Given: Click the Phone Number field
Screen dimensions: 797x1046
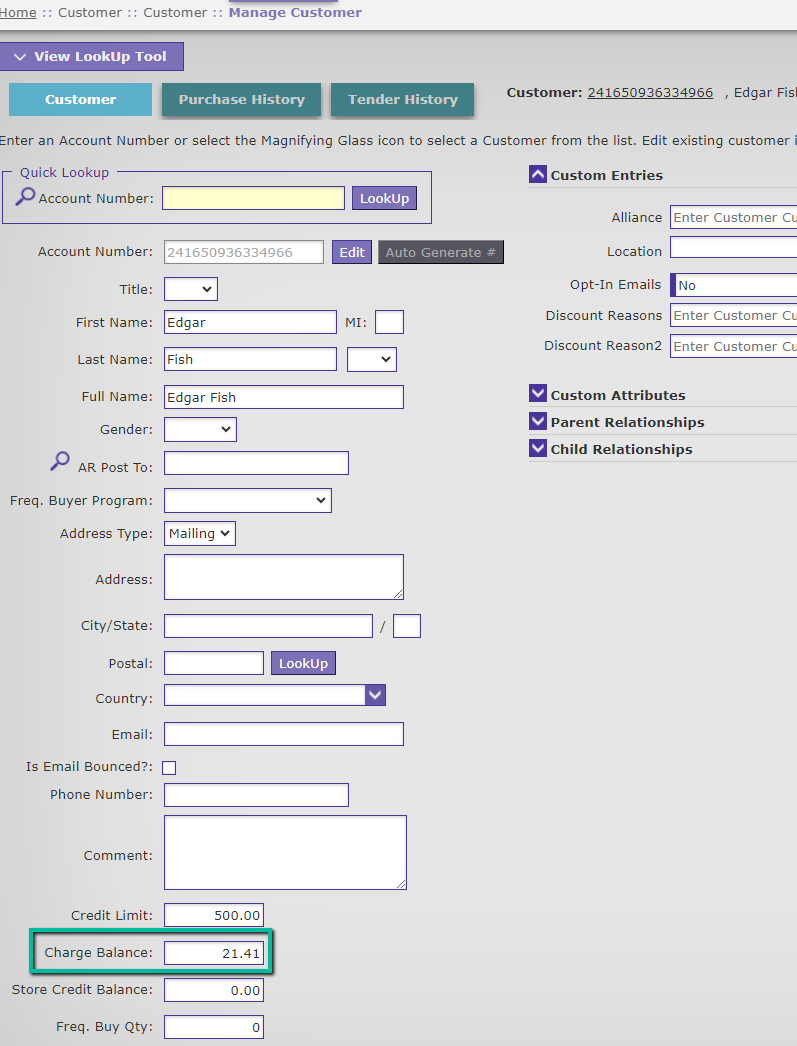Looking at the screenshot, I should click(x=256, y=795).
